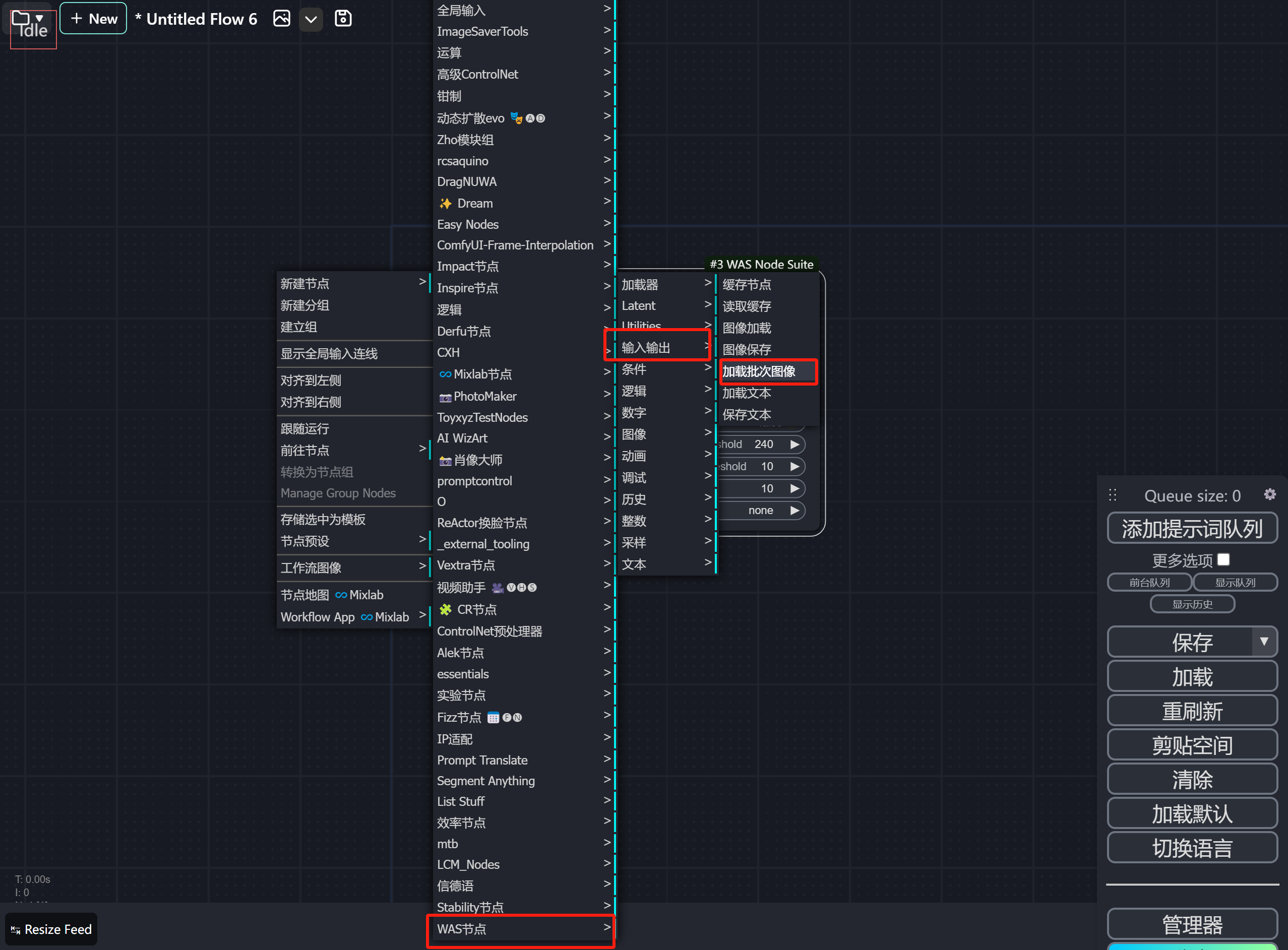Create a new flow with the New button
This screenshot has height=950, width=1288.
tap(93, 19)
